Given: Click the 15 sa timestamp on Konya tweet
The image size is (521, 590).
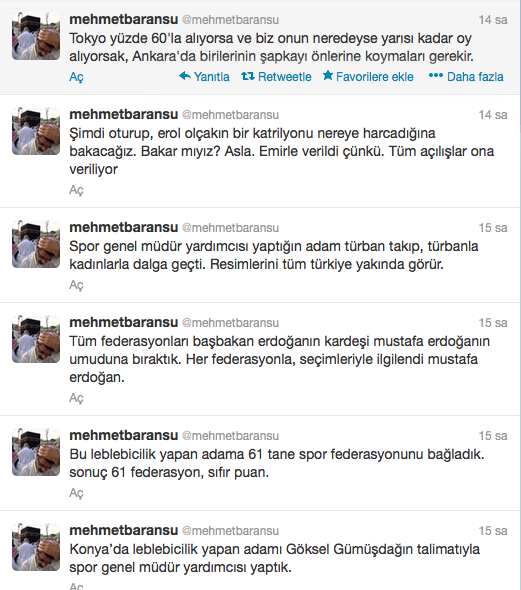Looking at the screenshot, I should [x=493, y=531].
